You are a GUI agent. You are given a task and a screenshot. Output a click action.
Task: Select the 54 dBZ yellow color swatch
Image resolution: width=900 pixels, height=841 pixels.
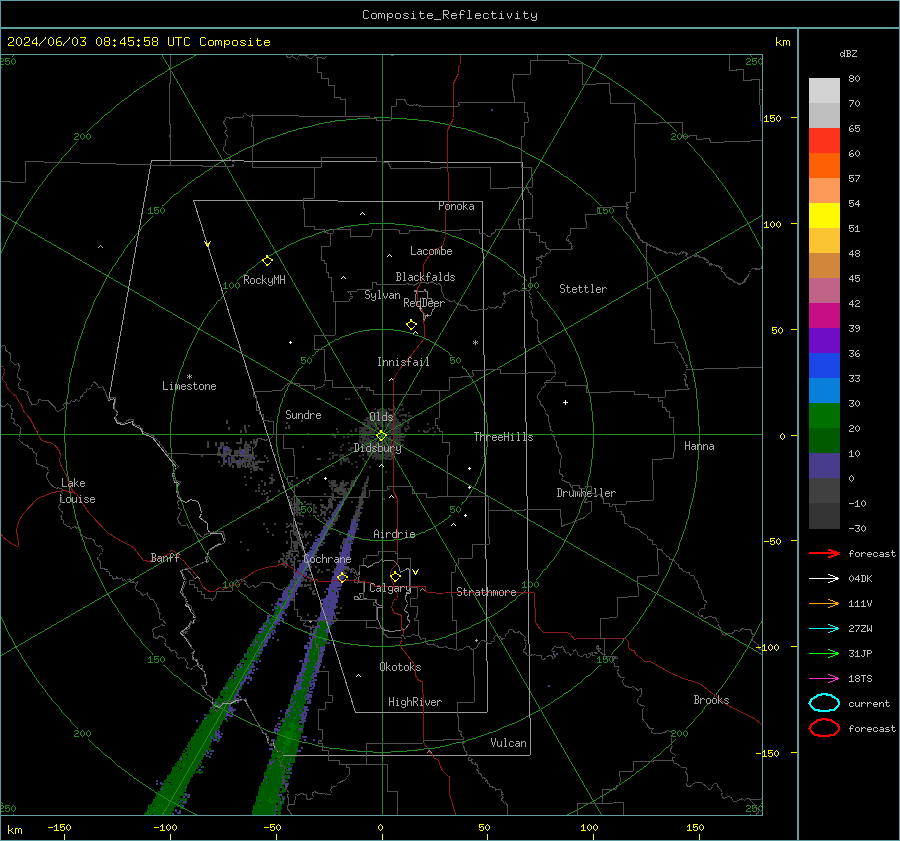(824, 215)
